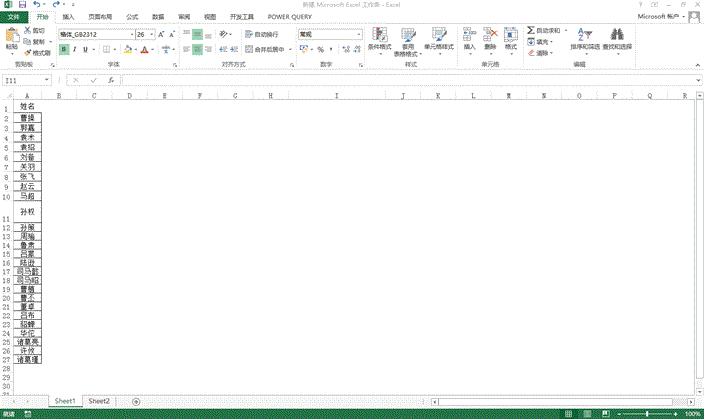Click the Sort and Filter (排序和筛选) icon

[x=584, y=37]
